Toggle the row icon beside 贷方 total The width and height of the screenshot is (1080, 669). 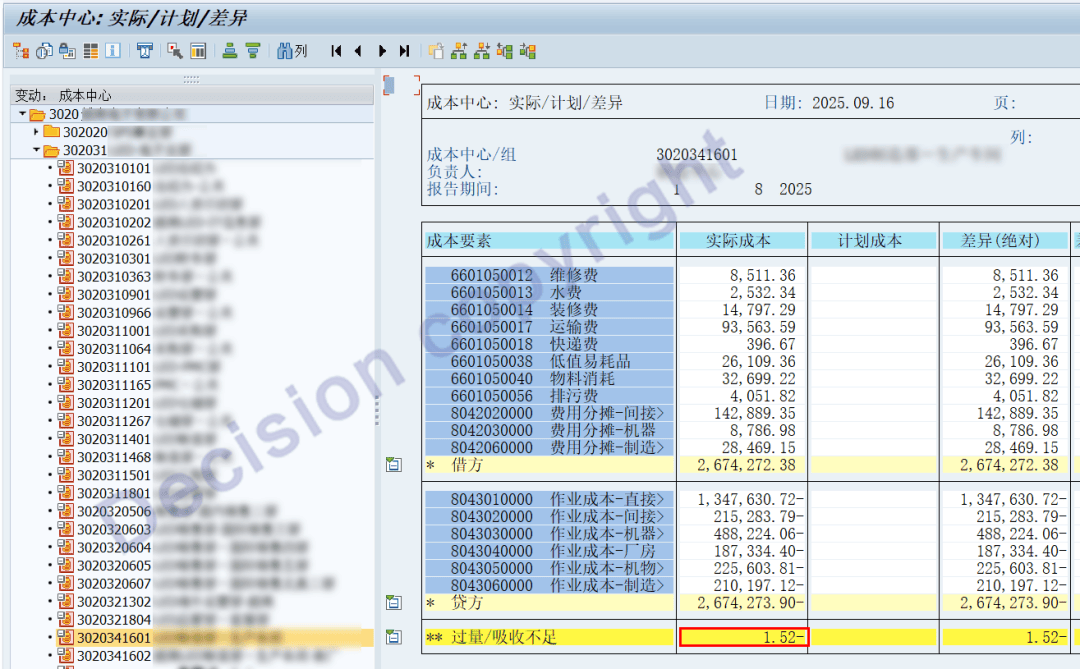[394, 603]
